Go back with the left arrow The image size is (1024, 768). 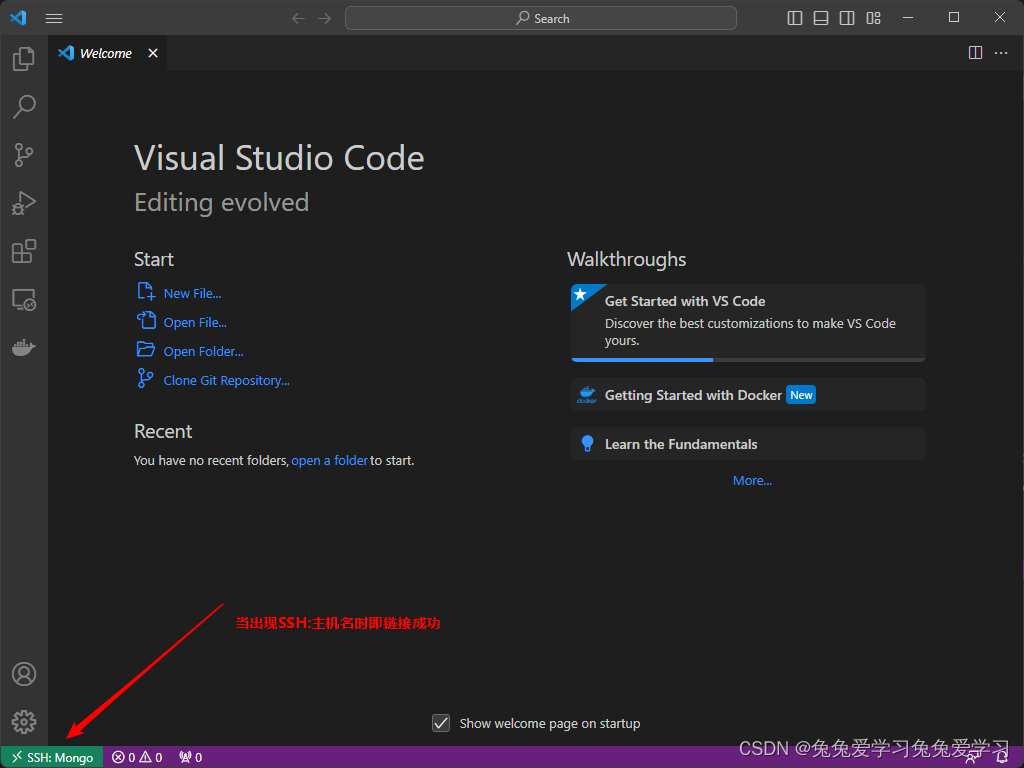point(298,18)
